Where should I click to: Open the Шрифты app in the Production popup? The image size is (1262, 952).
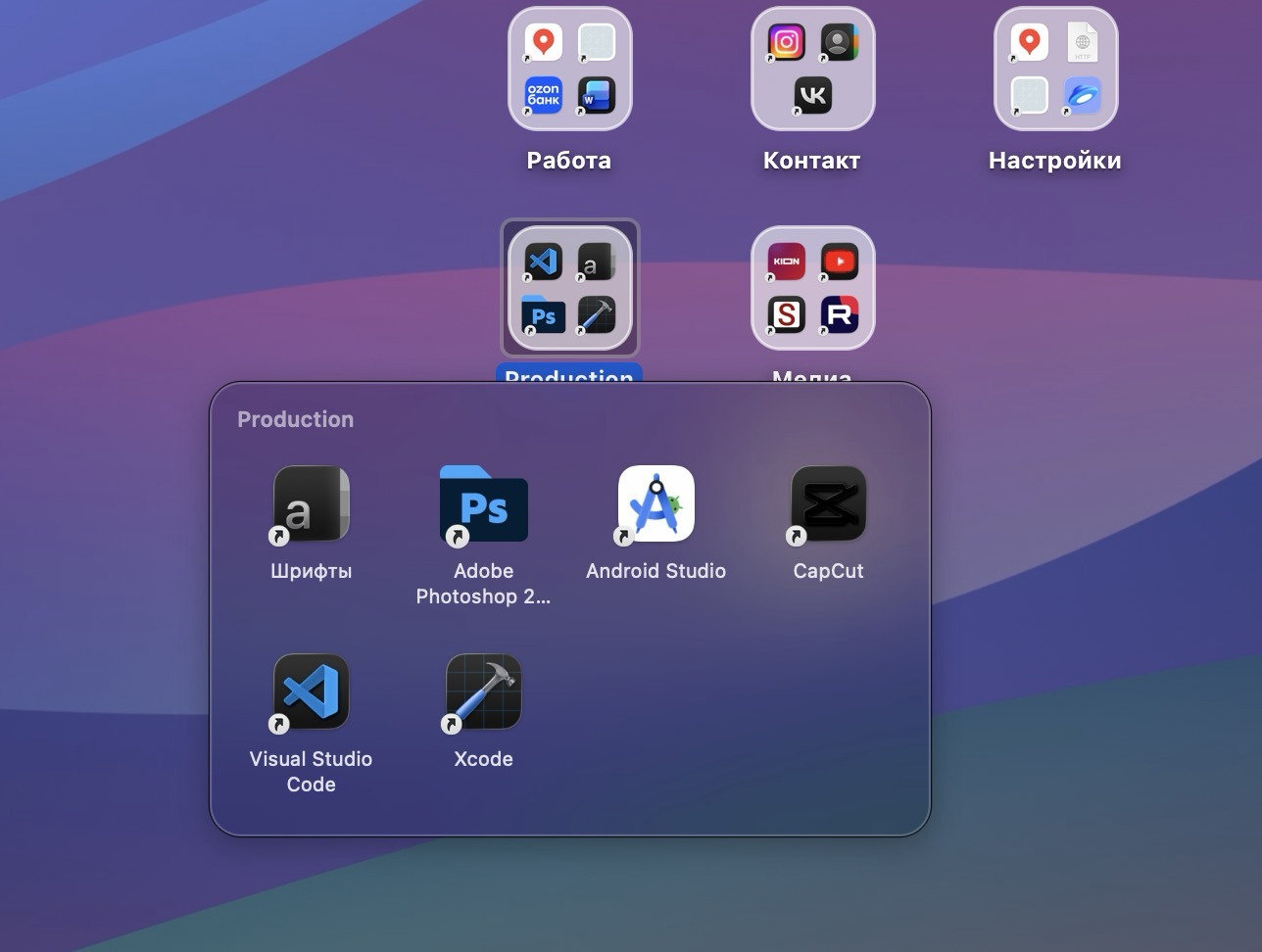click(x=311, y=504)
